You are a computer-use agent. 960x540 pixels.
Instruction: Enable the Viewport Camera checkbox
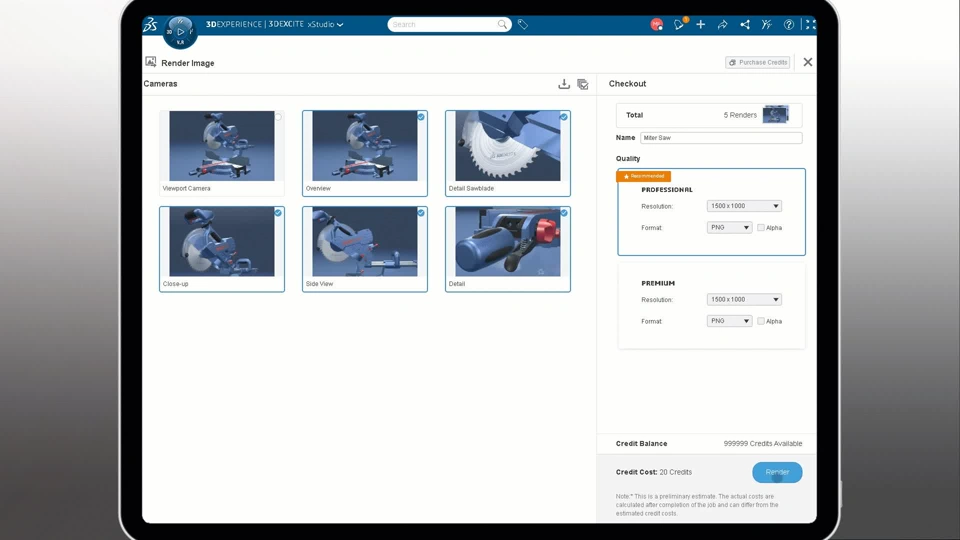278,116
